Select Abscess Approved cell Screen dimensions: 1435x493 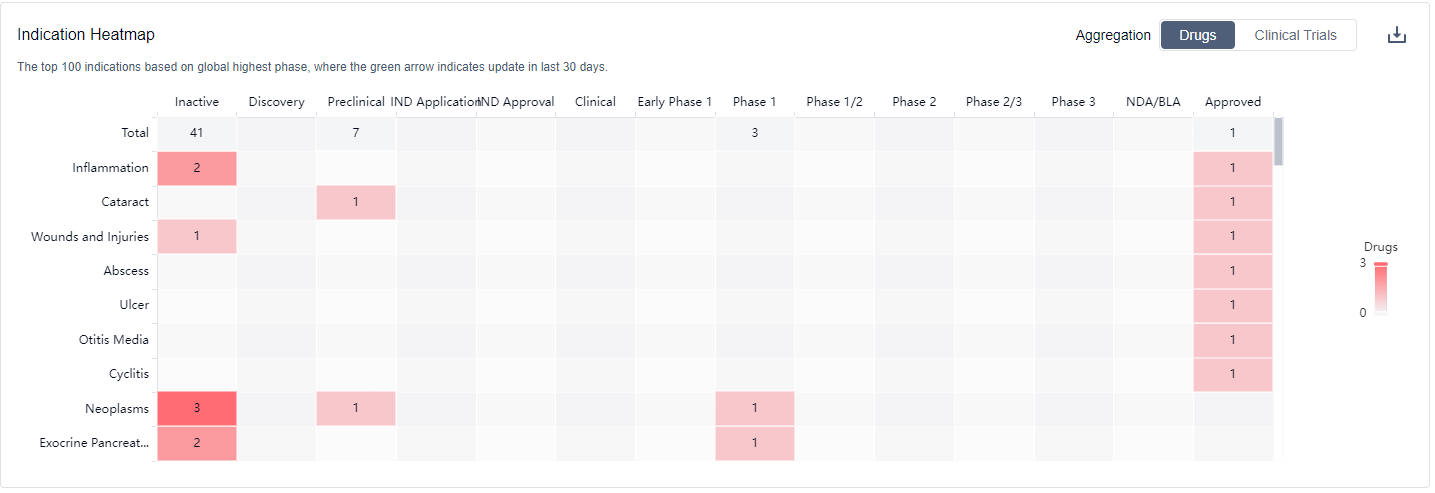pos(1232,271)
